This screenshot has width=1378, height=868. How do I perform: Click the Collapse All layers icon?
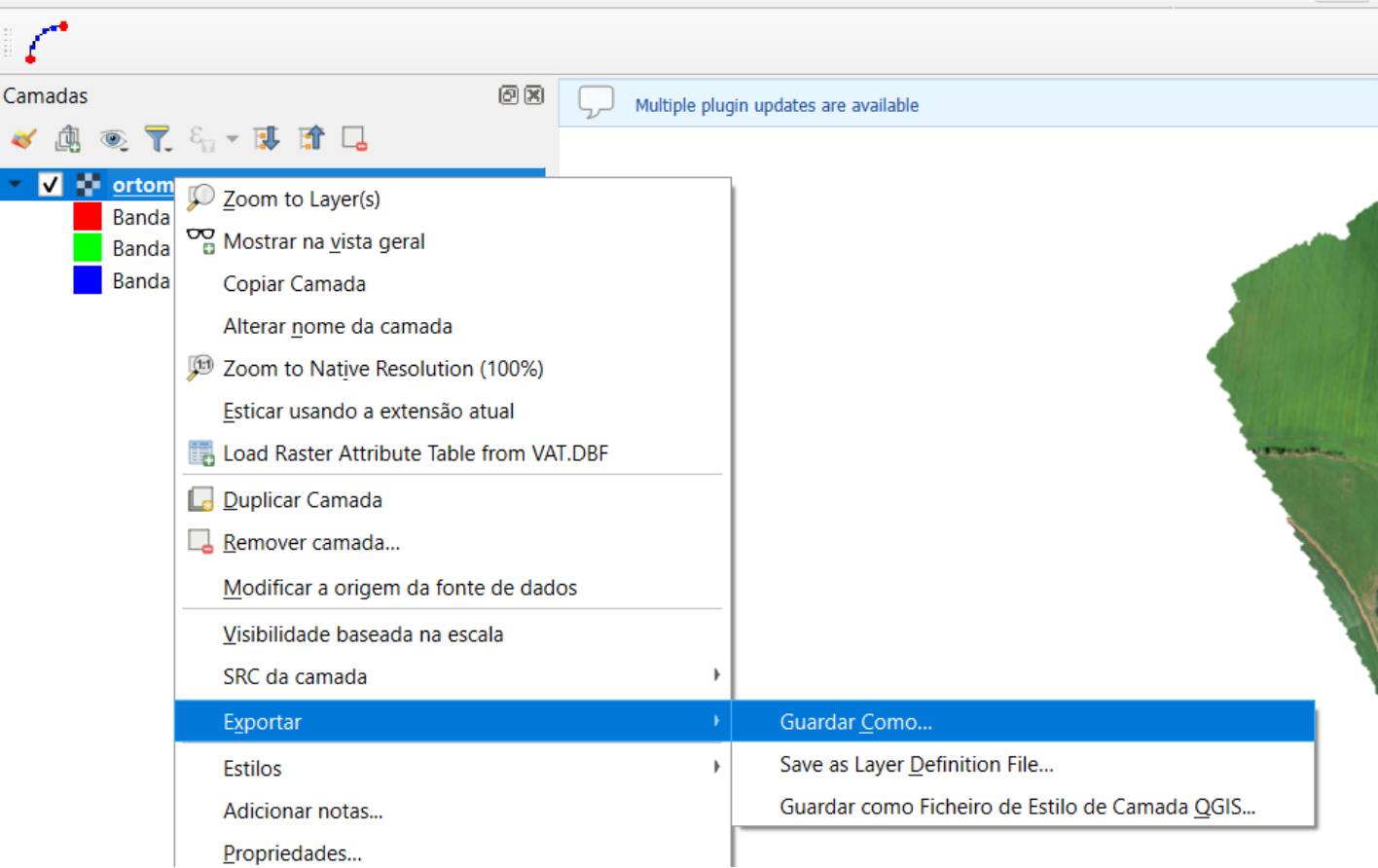pyautogui.click(x=311, y=139)
